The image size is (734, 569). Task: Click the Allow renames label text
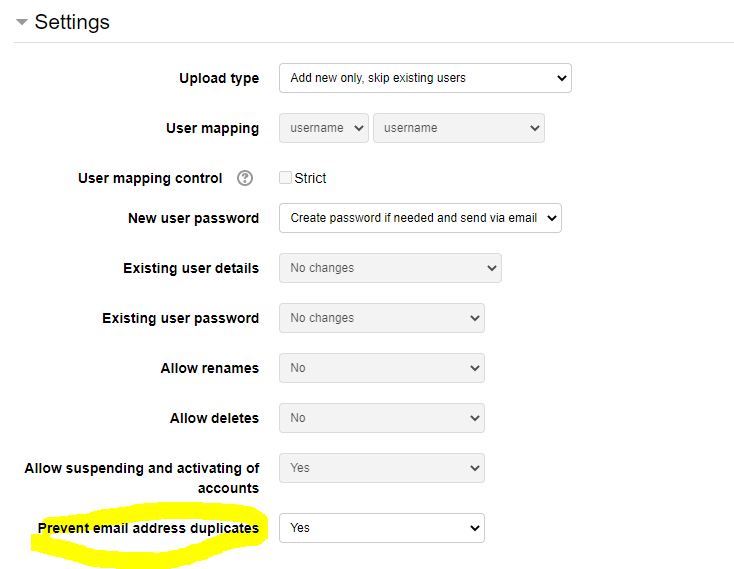click(209, 368)
